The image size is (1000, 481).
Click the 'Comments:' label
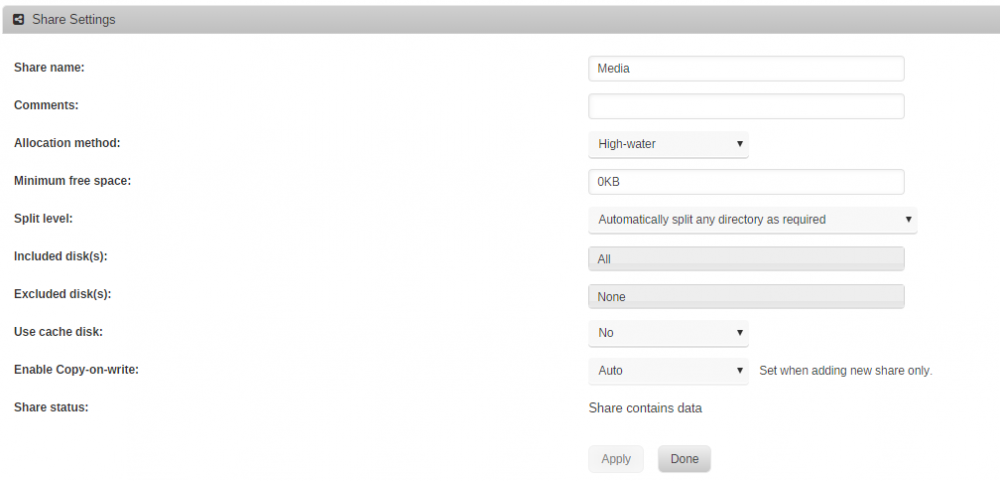click(x=46, y=105)
